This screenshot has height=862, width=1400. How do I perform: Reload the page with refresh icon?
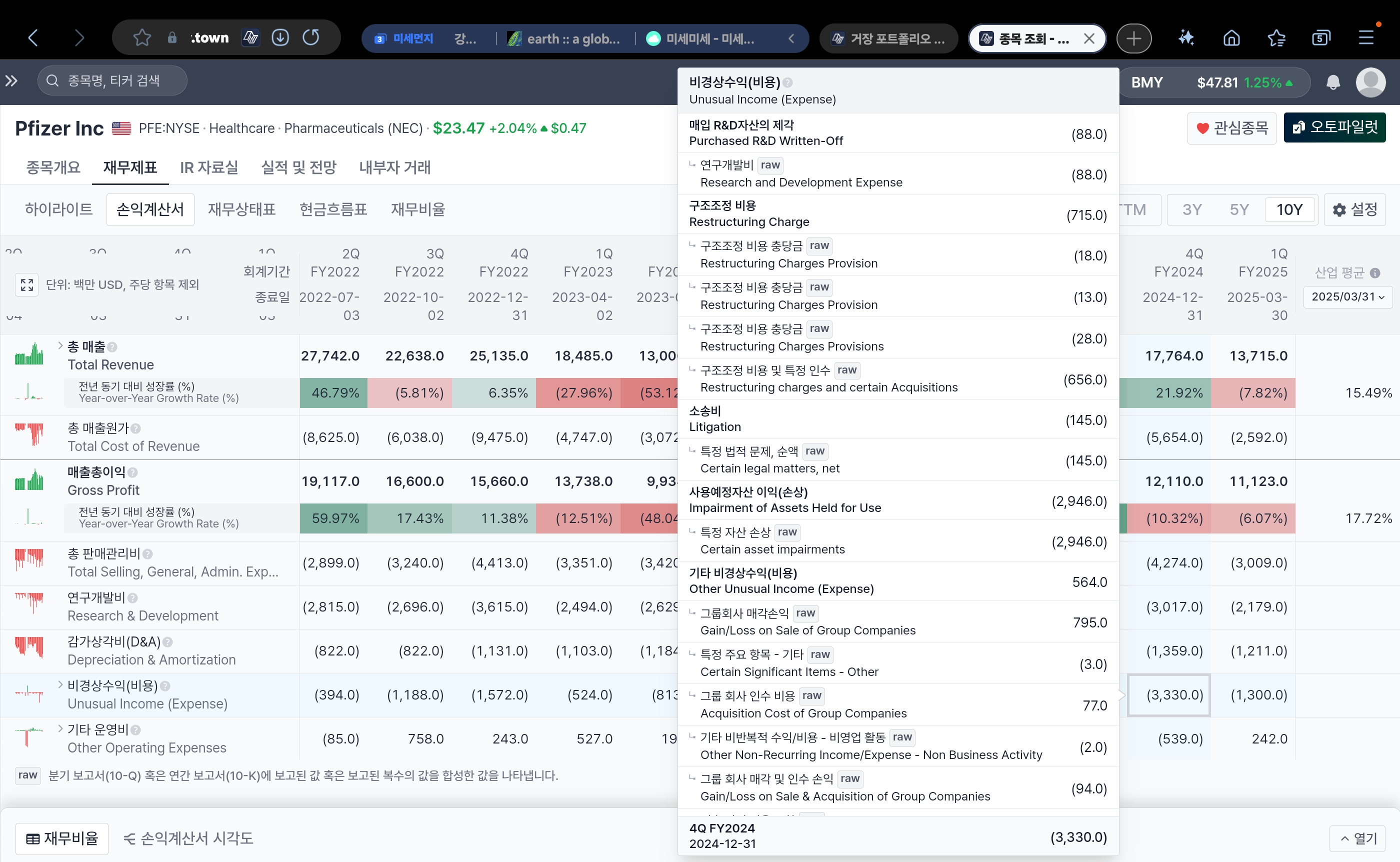coord(310,37)
